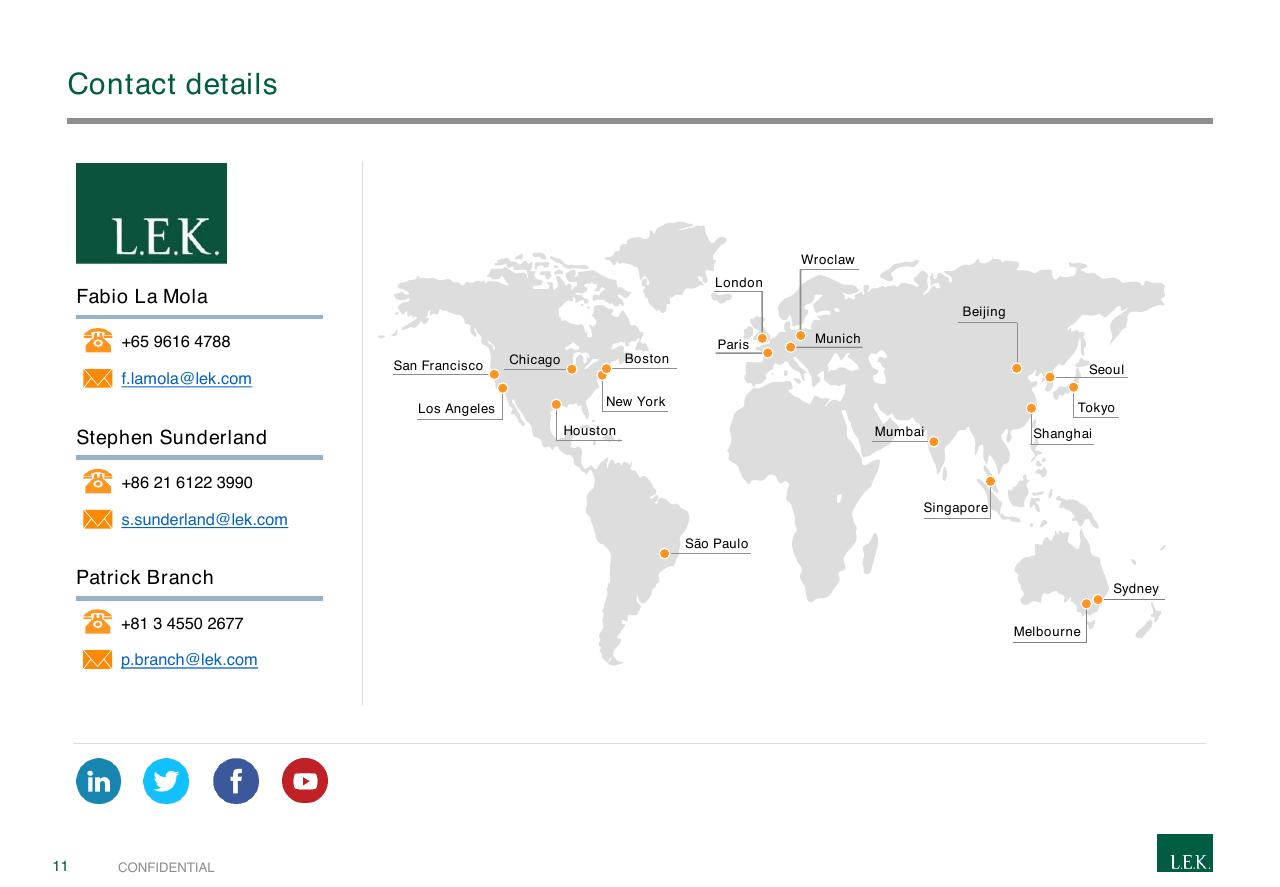Click envelope icon beside f.lamola@lek.com
Viewport: 1280px width, 887px height.
coord(98,378)
